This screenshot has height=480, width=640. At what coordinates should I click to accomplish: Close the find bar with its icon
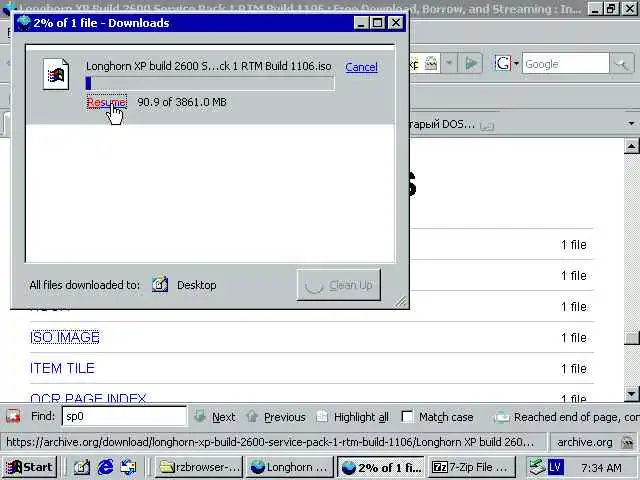pyautogui.click(x=13, y=416)
